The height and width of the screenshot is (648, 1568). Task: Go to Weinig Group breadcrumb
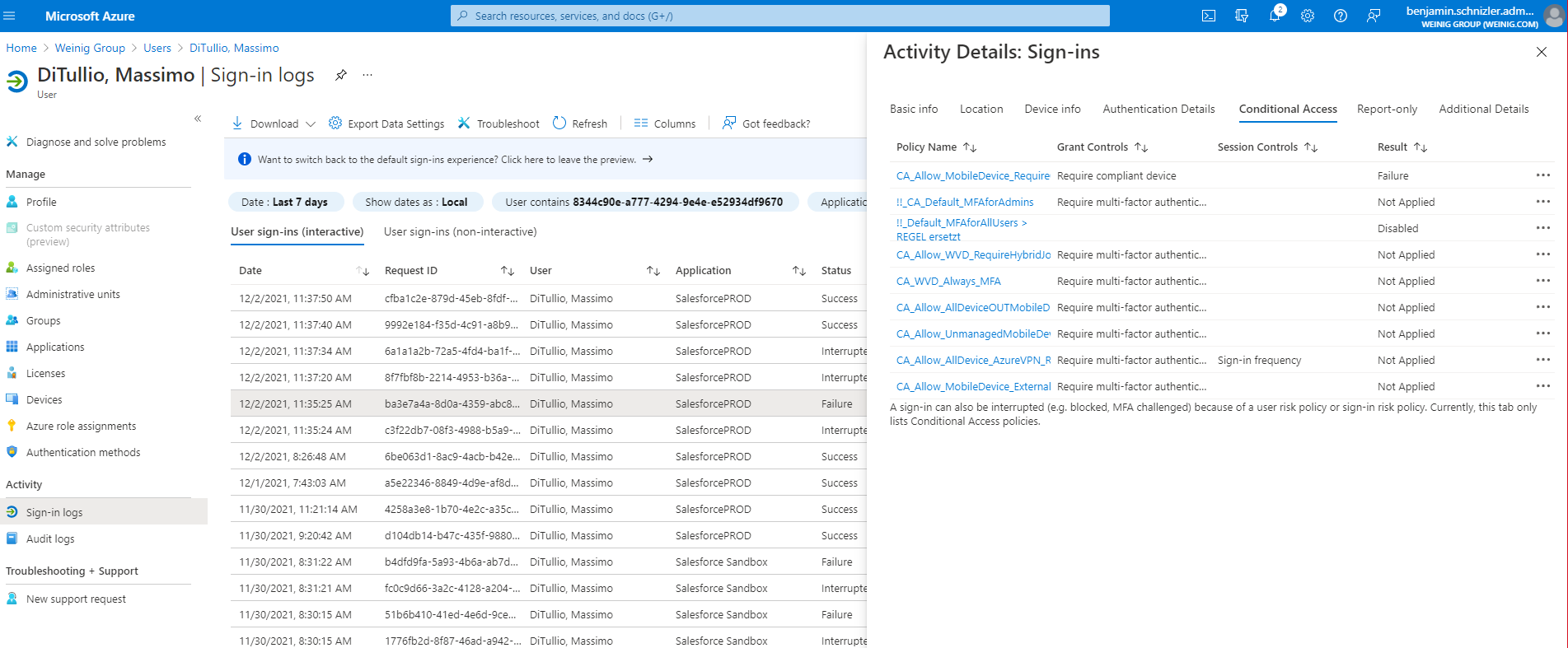tap(90, 48)
